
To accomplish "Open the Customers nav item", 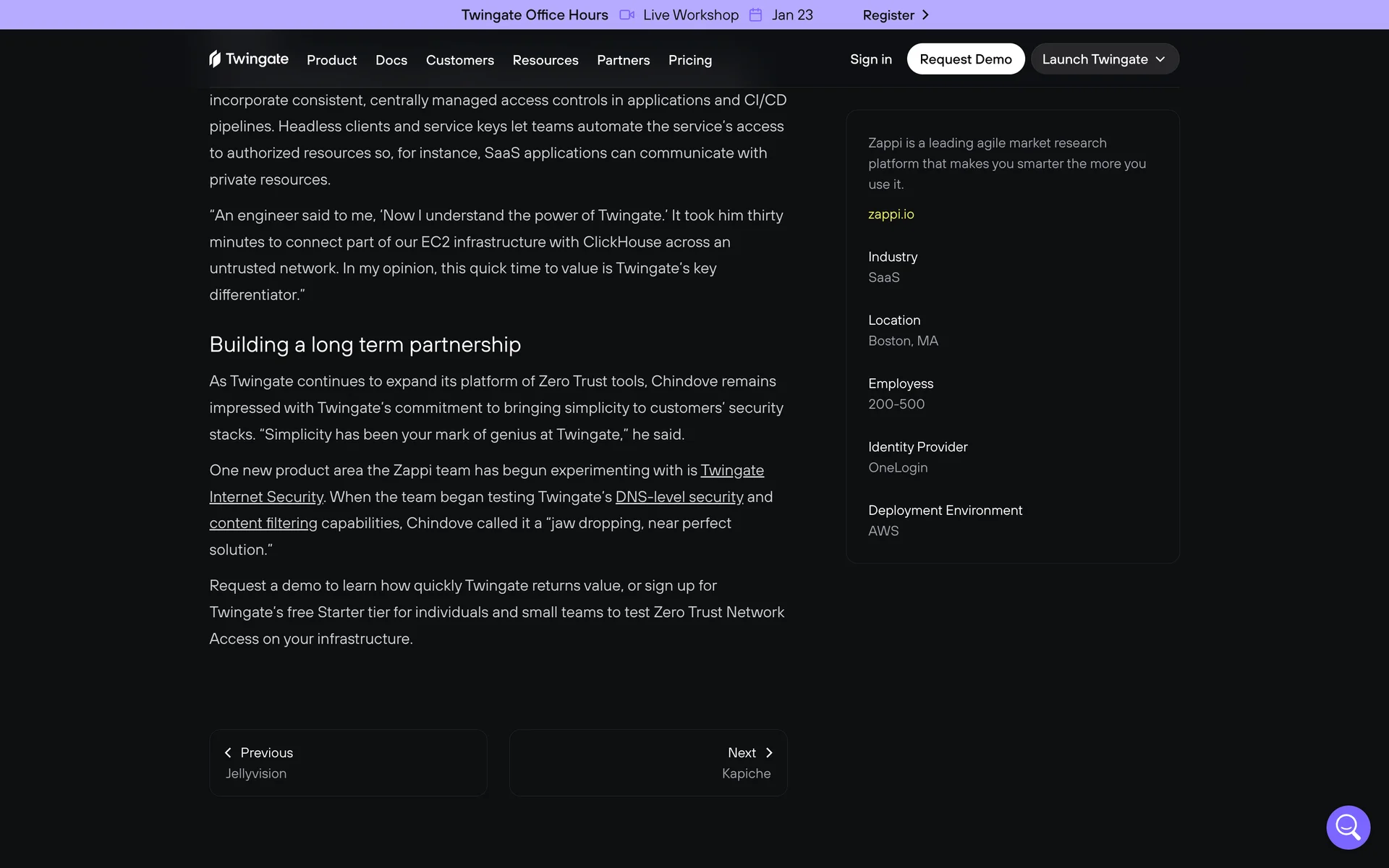I will pyautogui.click(x=459, y=60).
